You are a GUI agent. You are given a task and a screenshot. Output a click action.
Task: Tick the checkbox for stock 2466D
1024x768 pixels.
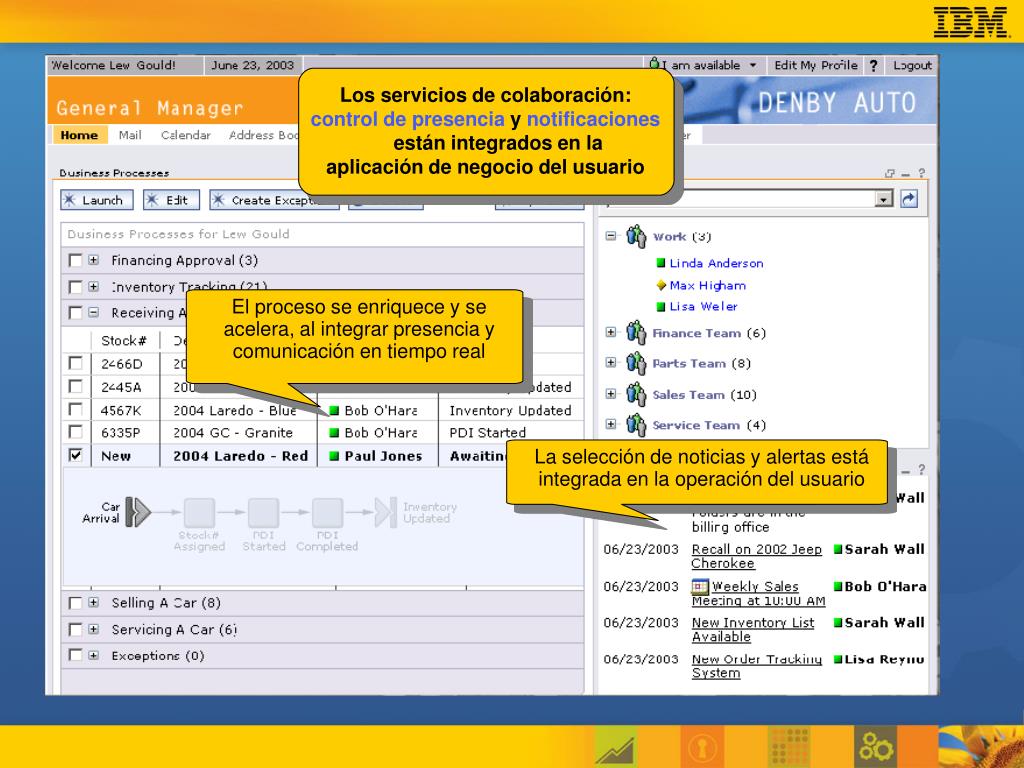click(75, 363)
